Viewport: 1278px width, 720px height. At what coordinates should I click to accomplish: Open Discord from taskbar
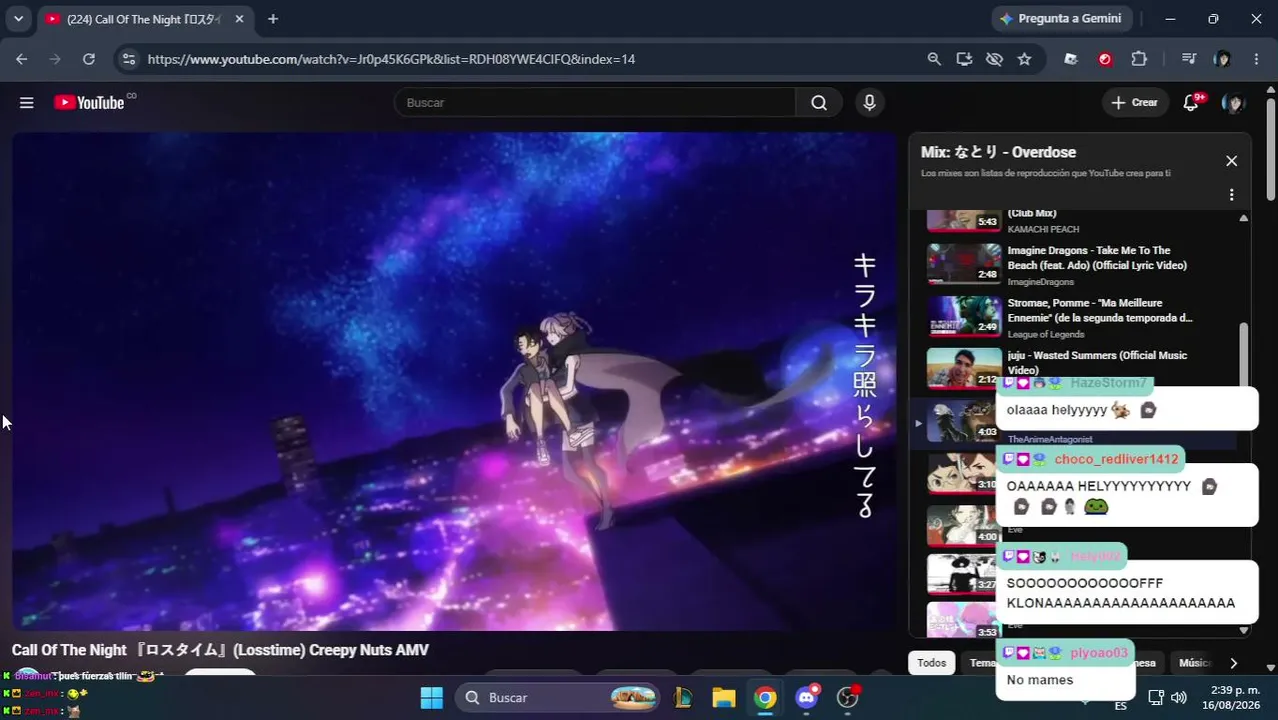coord(807,697)
